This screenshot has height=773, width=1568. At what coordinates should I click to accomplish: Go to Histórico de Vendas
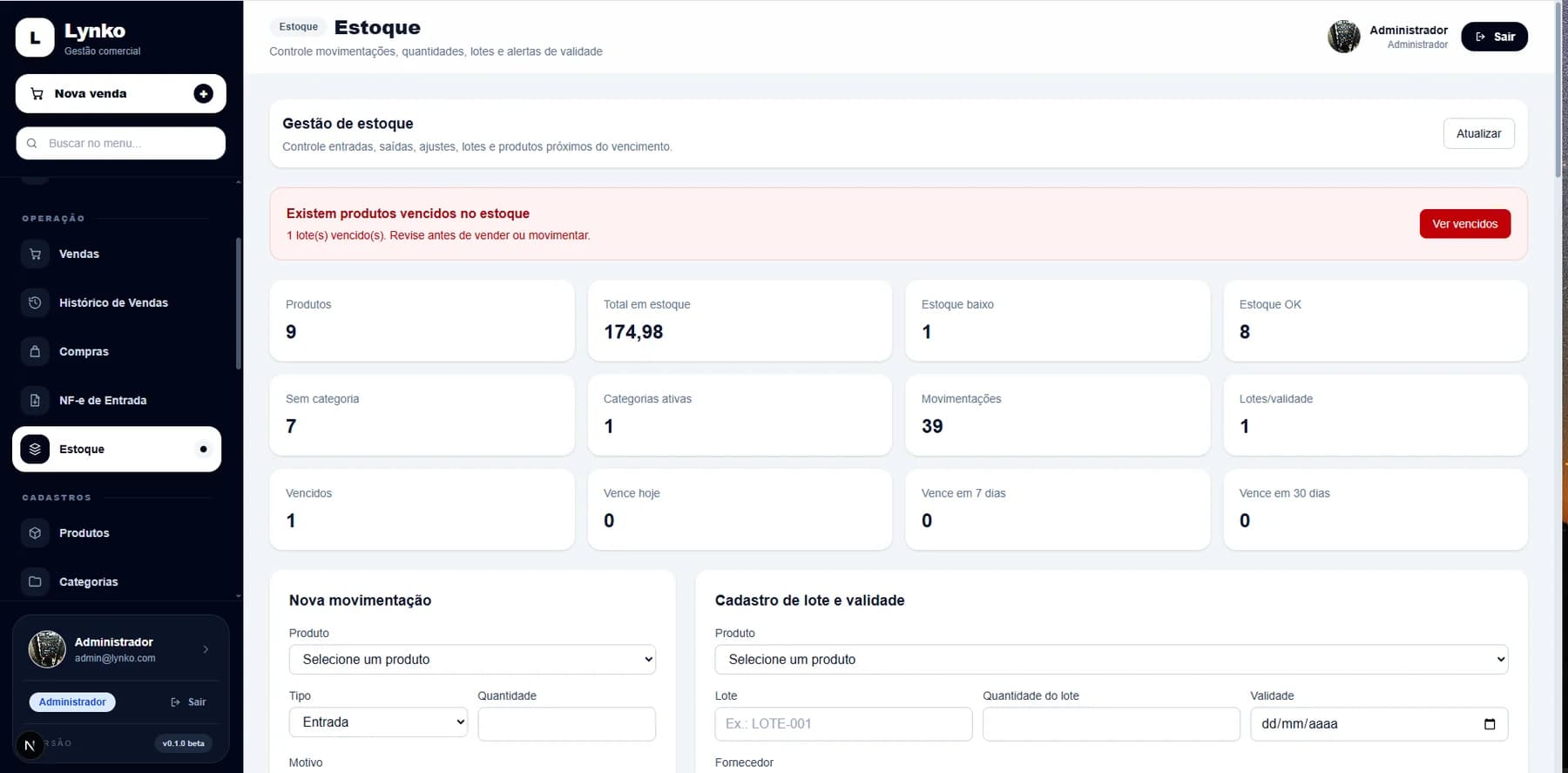117,302
